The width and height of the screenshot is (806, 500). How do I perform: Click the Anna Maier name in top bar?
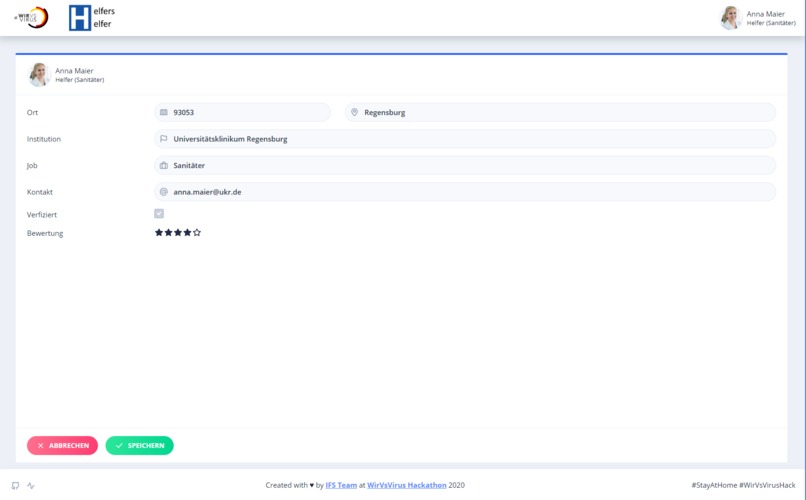point(765,14)
